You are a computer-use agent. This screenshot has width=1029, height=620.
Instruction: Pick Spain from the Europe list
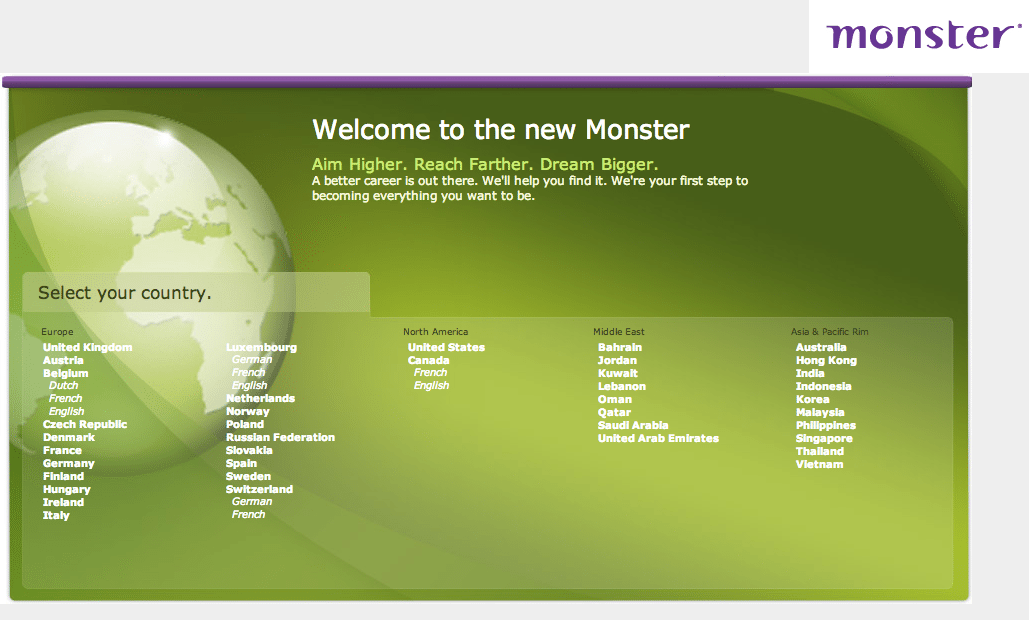(x=242, y=464)
